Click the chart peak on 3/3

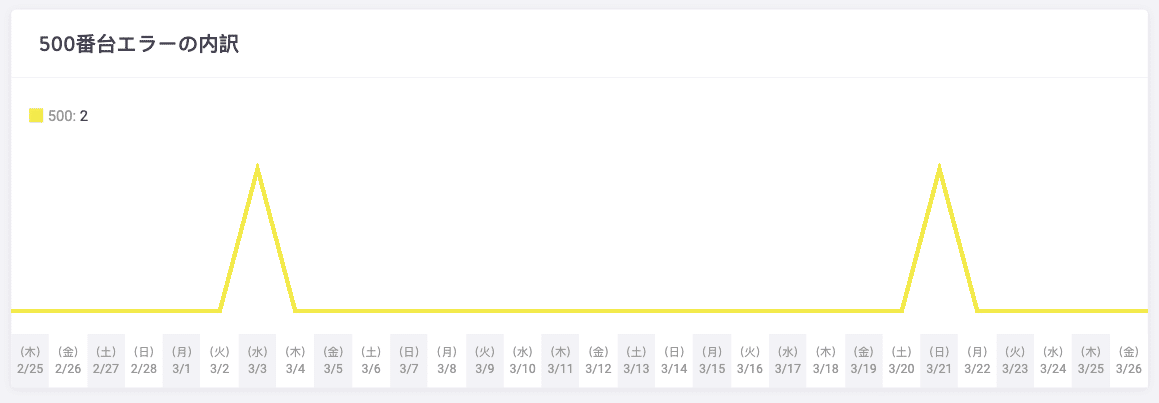pos(258,167)
